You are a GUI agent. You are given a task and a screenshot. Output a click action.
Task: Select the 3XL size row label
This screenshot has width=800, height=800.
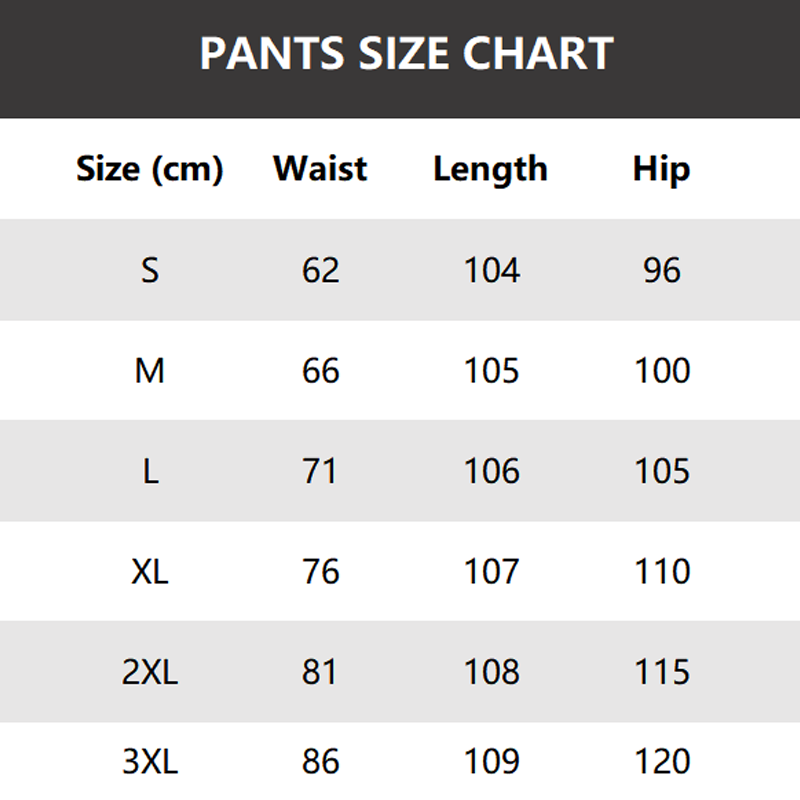[x=149, y=763]
